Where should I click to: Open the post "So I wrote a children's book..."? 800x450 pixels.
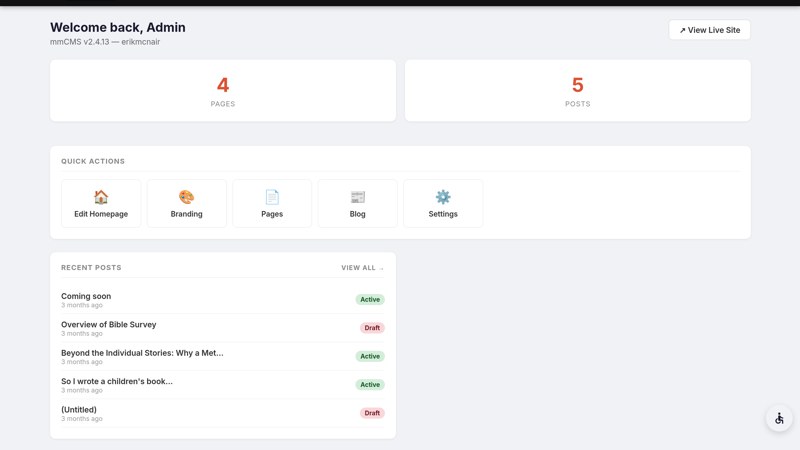click(x=117, y=381)
